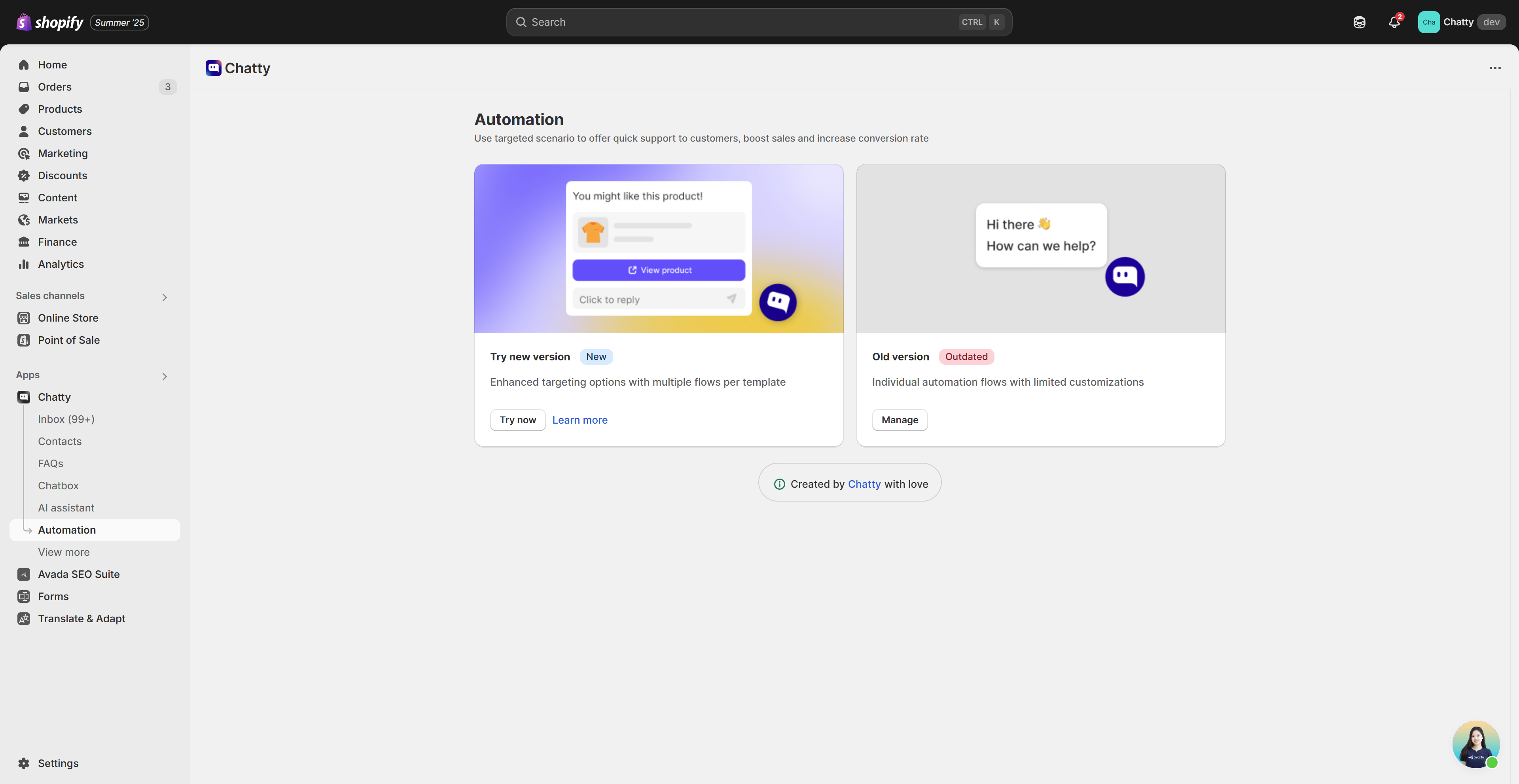Click the Finance bank icon
This screenshot has height=784, width=1519.
pos(24,242)
